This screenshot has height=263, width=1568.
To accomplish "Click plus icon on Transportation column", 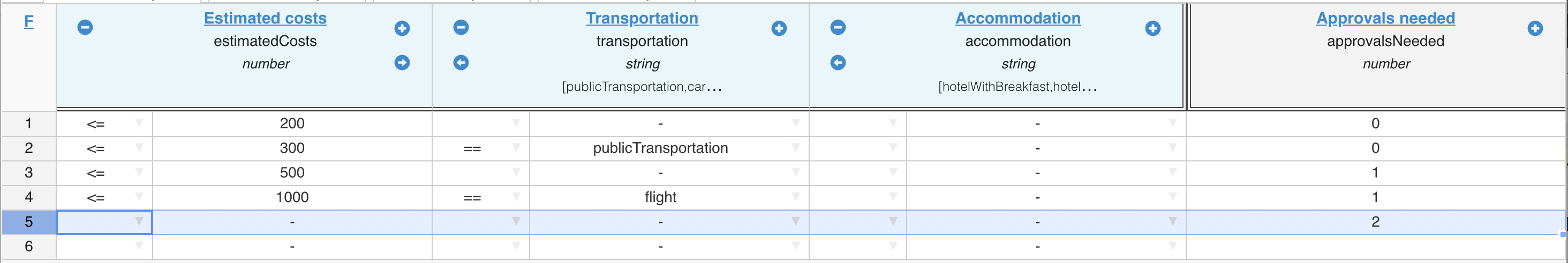I will point(779,28).
